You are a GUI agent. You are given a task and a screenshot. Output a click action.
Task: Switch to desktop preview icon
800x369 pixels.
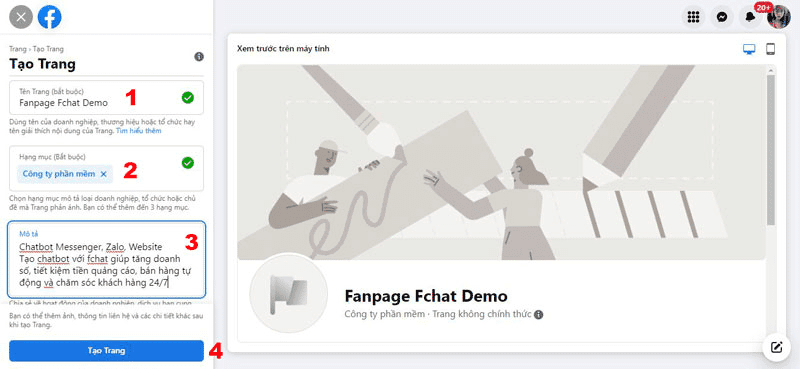[x=749, y=50]
